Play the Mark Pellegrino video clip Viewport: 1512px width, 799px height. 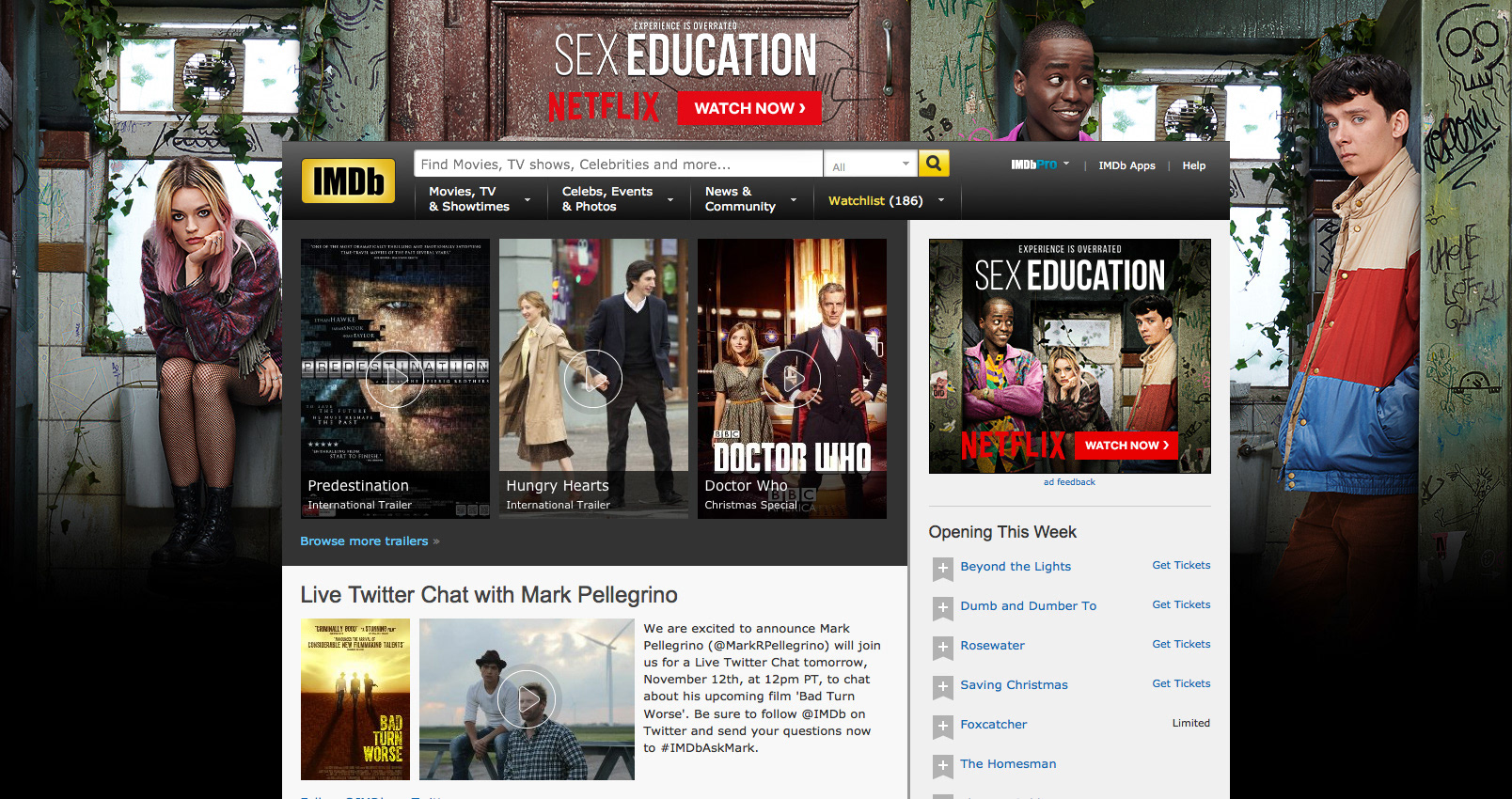(x=527, y=699)
